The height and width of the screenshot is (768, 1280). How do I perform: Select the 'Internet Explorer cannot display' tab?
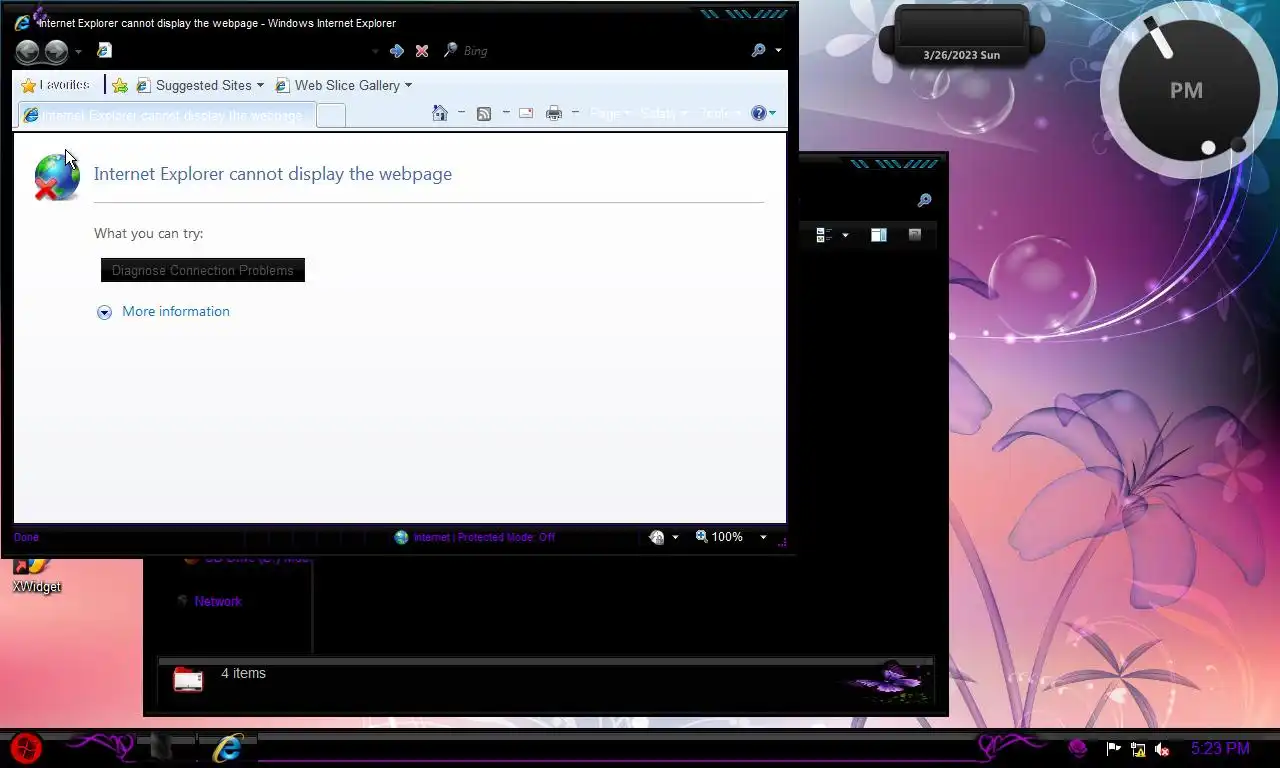[x=165, y=115]
